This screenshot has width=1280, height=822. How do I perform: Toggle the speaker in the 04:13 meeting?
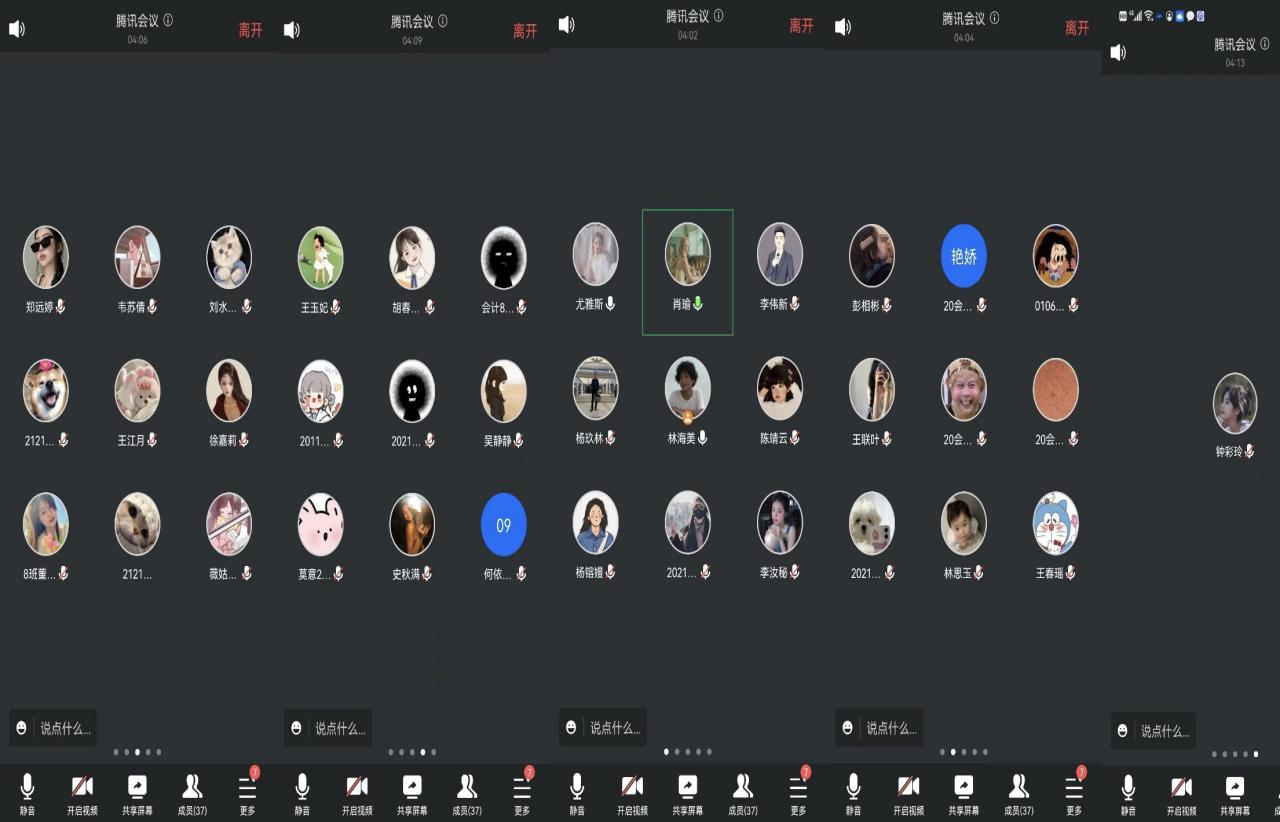(x=1118, y=52)
